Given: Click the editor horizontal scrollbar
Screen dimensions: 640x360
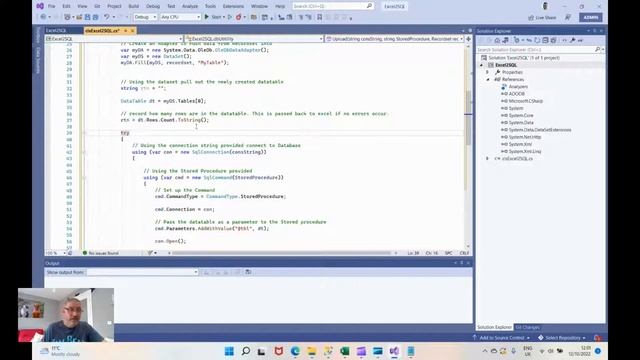Looking at the screenshot, I should click(x=281, y=253).
